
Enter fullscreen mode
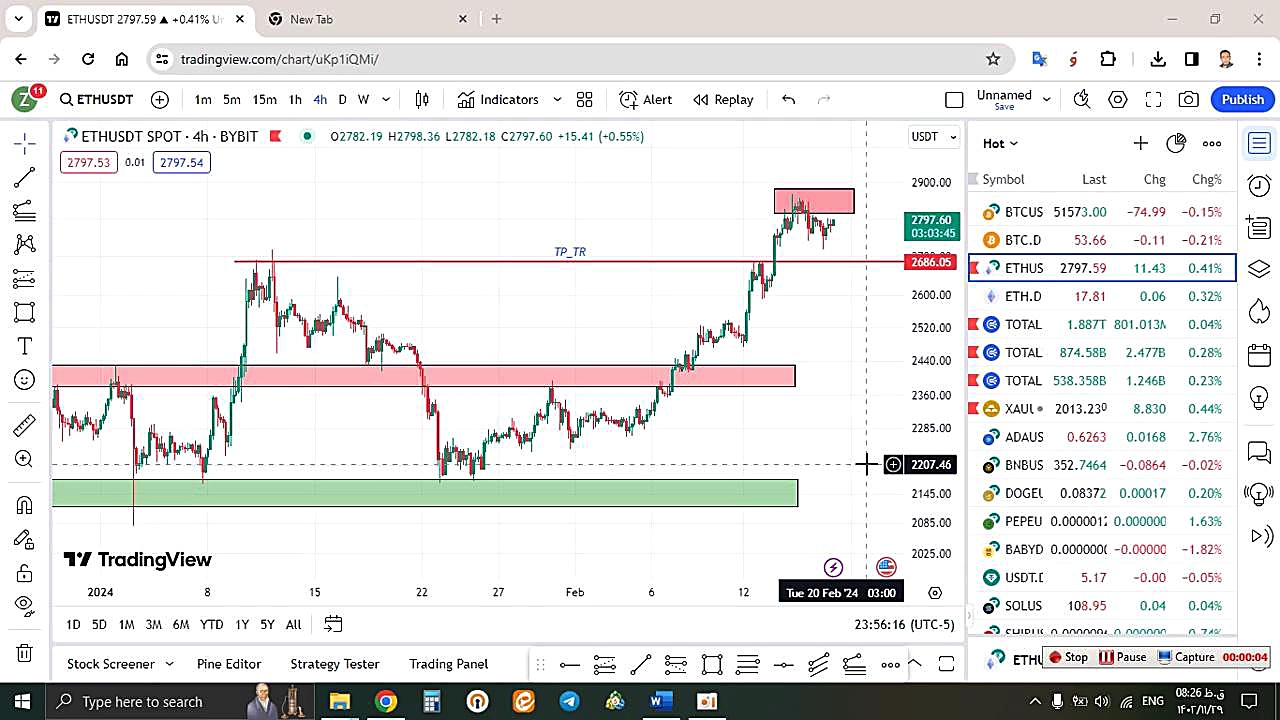tap(1153, 99)
